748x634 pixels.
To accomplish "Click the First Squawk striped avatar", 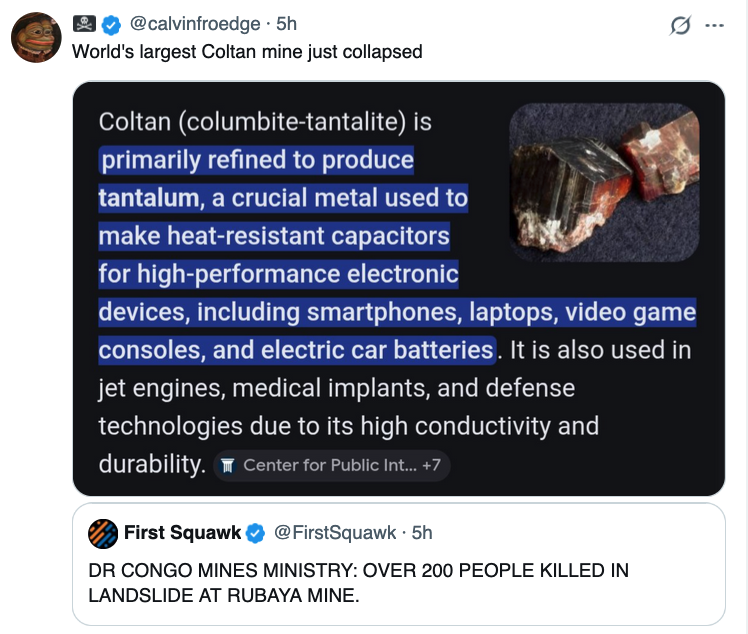I will coord(102,533).
